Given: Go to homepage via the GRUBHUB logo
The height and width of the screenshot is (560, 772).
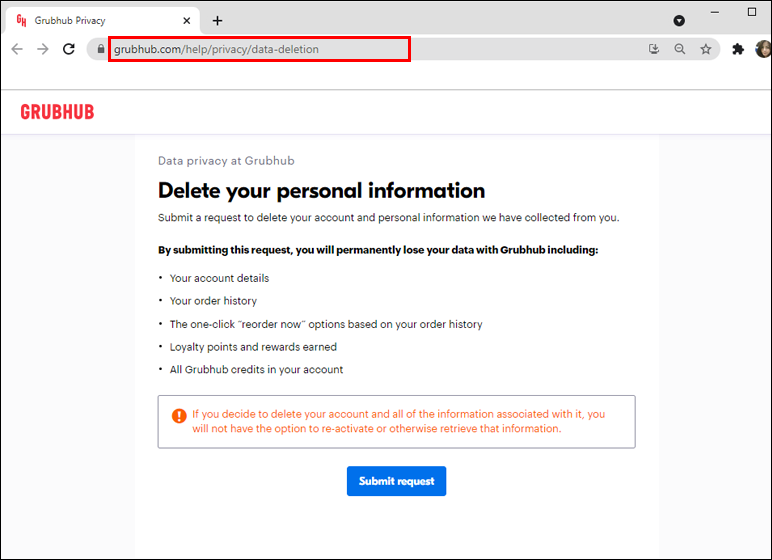Looking at the screenshot, I should click(57, 112).
